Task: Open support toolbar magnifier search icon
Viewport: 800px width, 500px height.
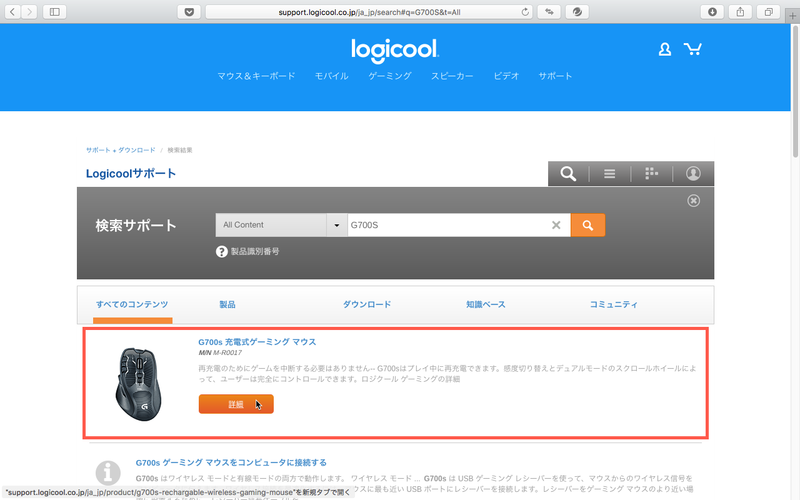Action: click(x=568, y=173)
